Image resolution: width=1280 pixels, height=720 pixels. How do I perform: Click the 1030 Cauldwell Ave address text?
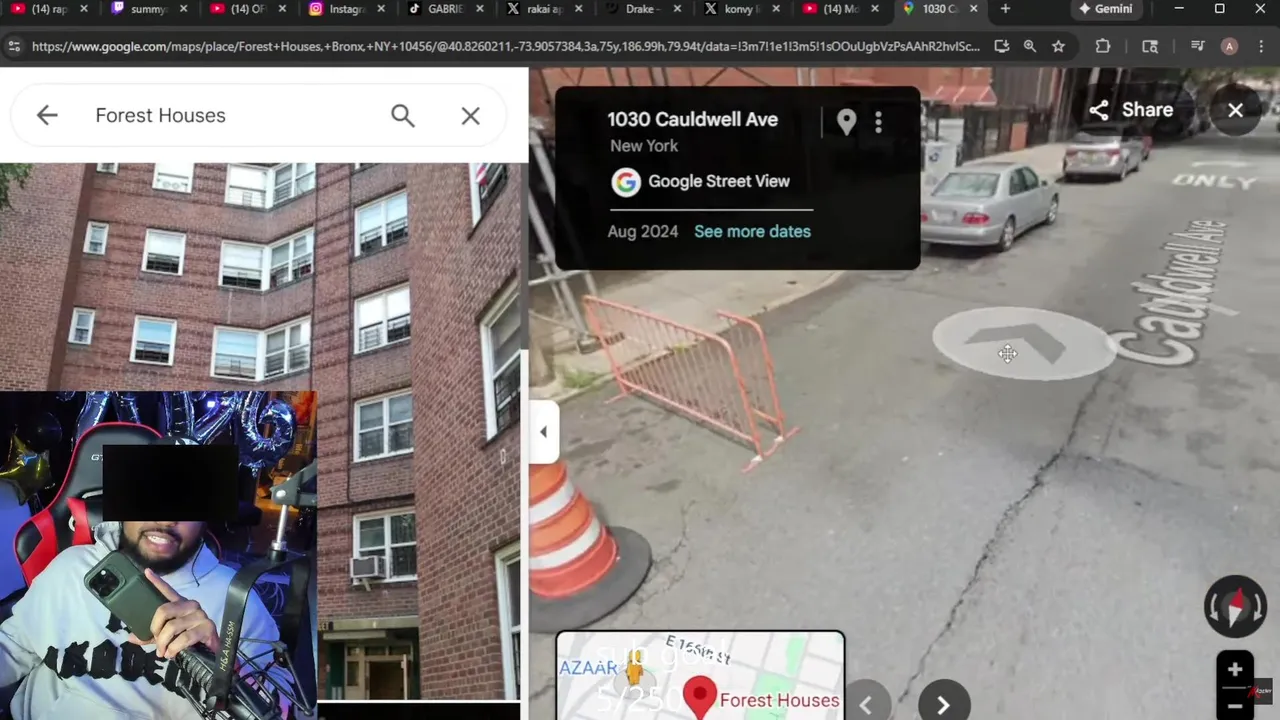[x=692, y=119]
